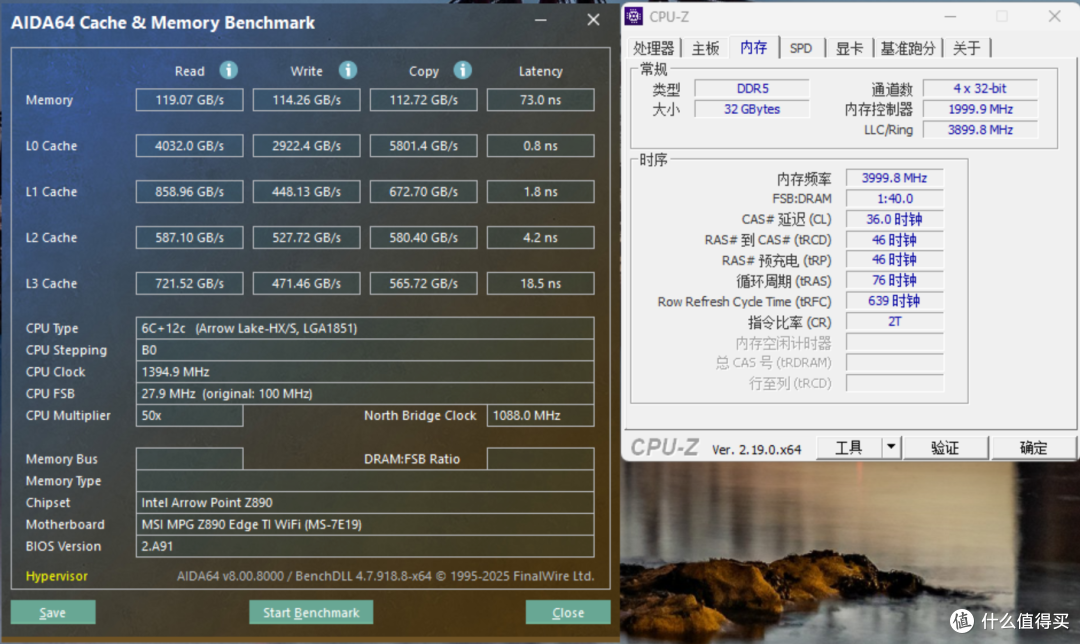Click the green Close button in AIDA64
1080x644 pixels.
pos(568,612)
